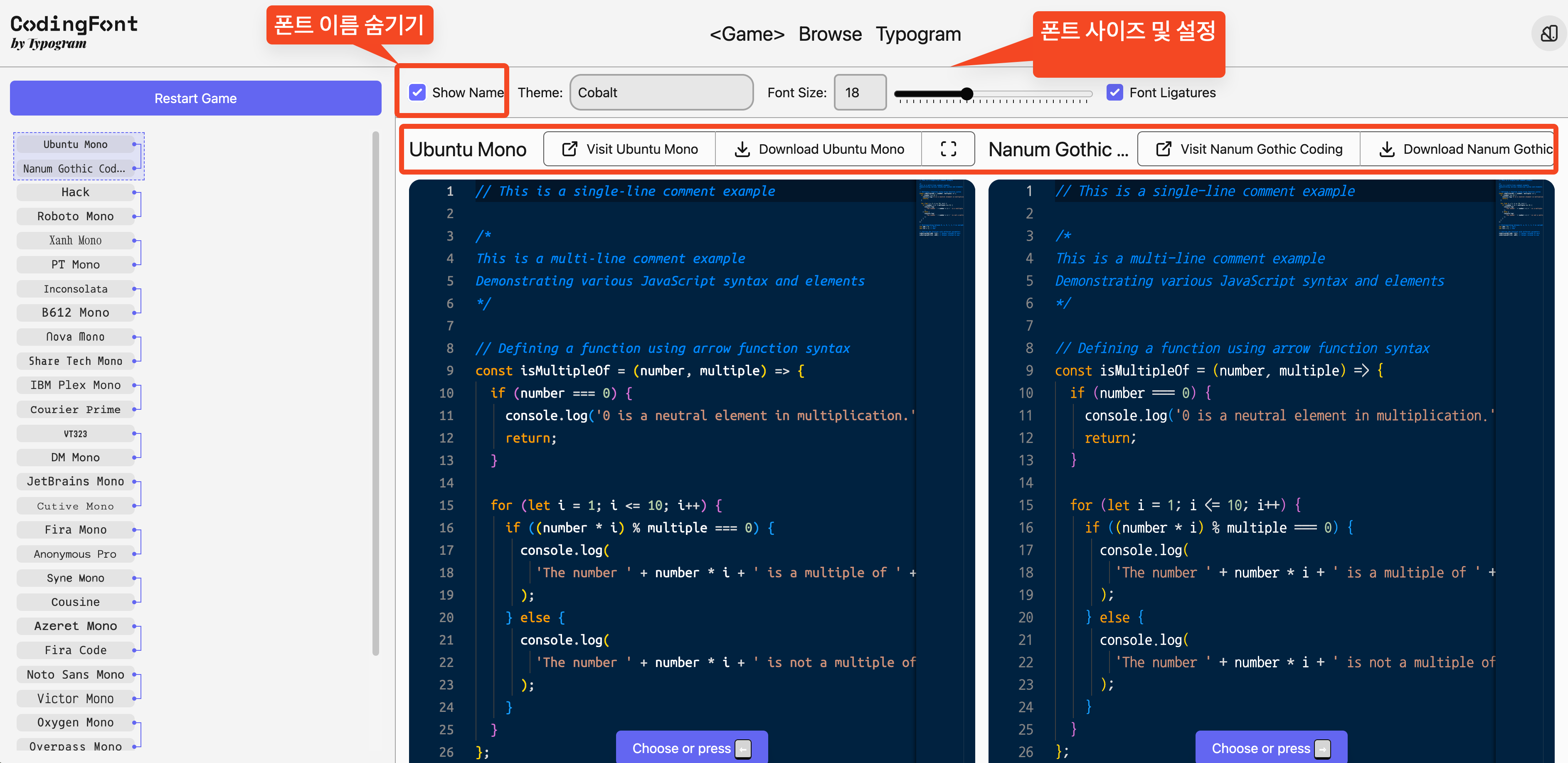Uncheck the Show Name checkbox
The width and height of the screenshot is (1568, 763).
point(417,93)
